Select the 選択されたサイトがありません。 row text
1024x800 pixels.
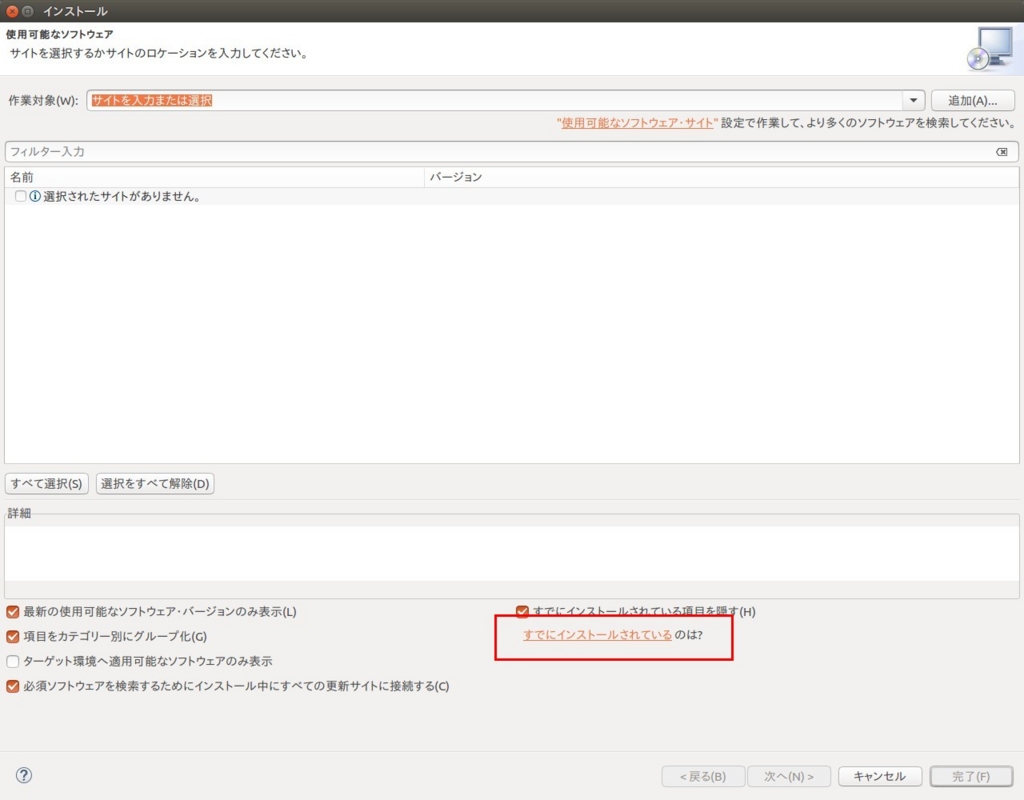pos(121,197)
